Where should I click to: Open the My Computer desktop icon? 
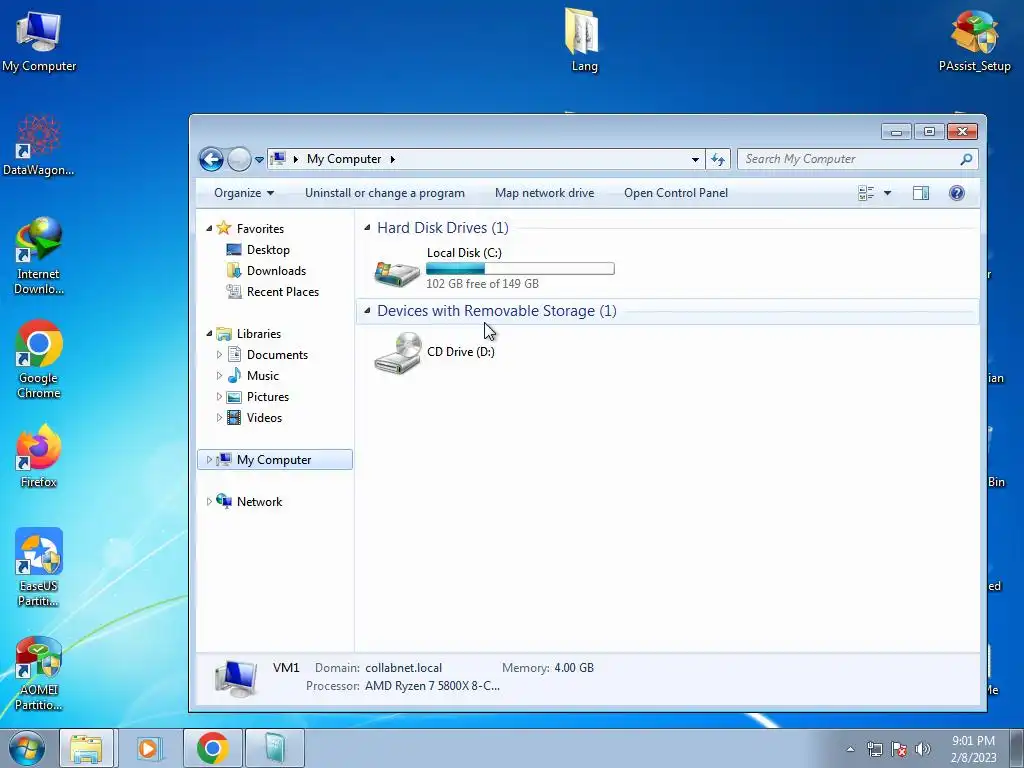39,40
